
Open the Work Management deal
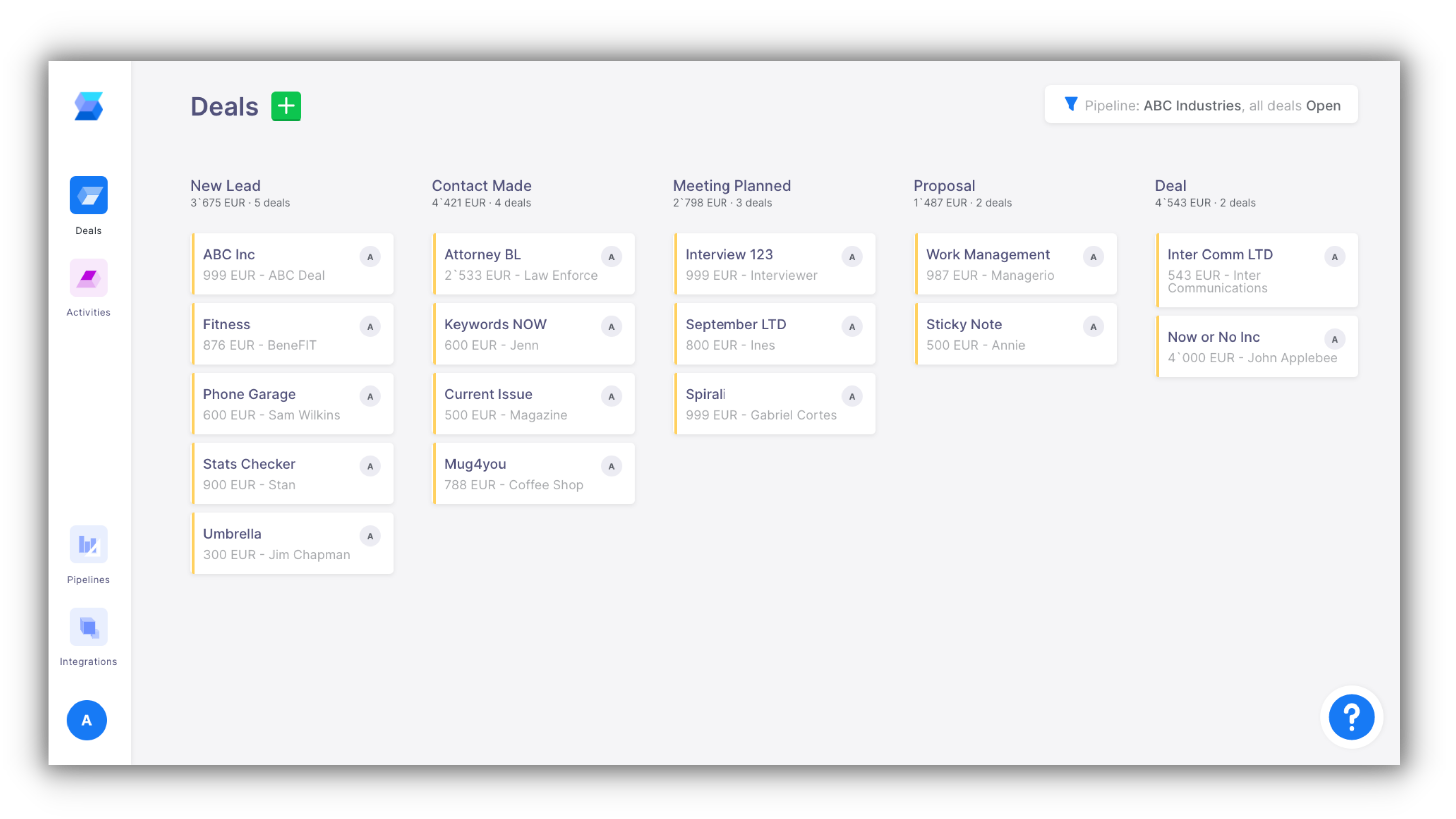pos(1000,264)
